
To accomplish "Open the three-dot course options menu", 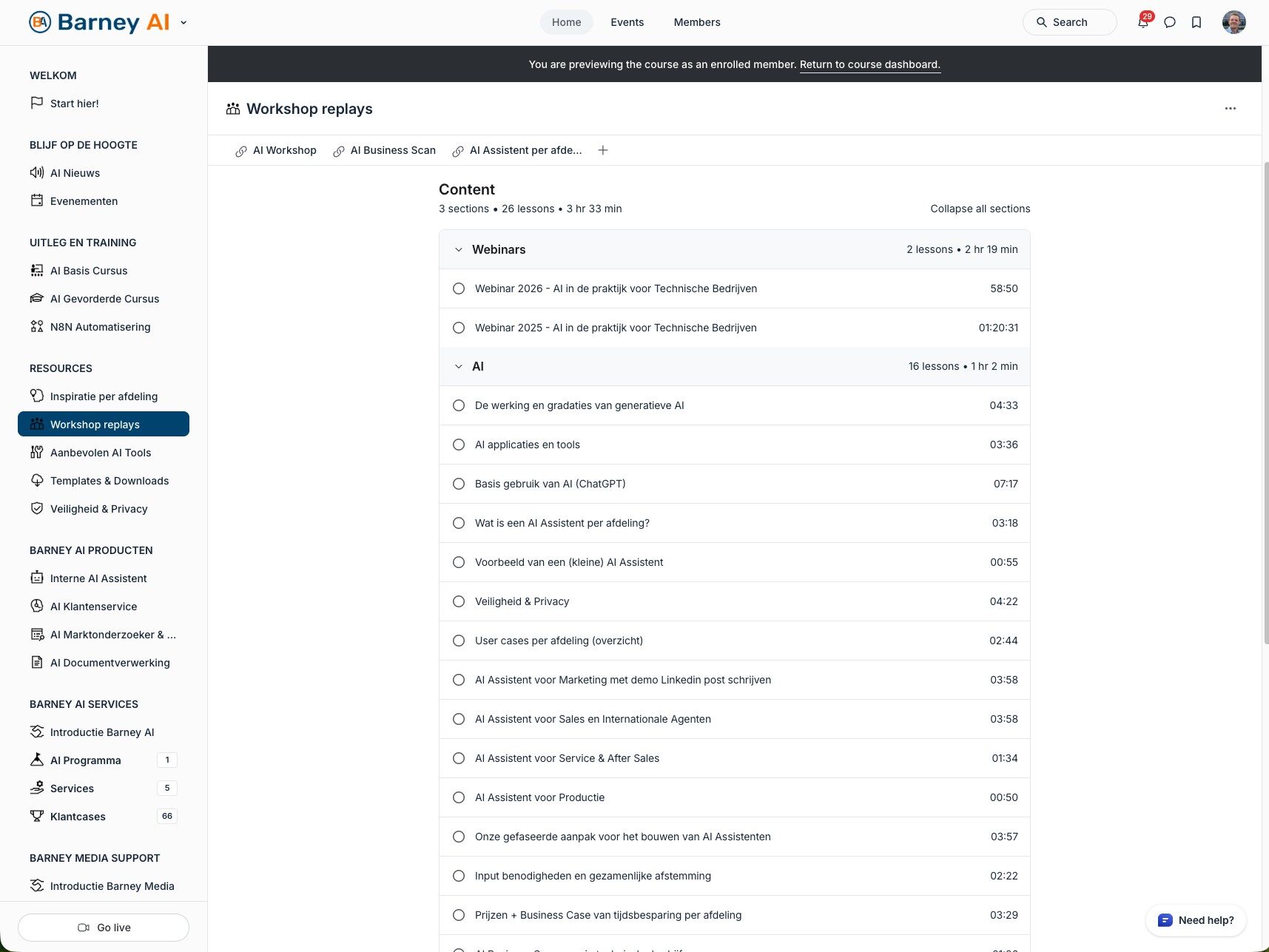I will (x=1230, y=109).
